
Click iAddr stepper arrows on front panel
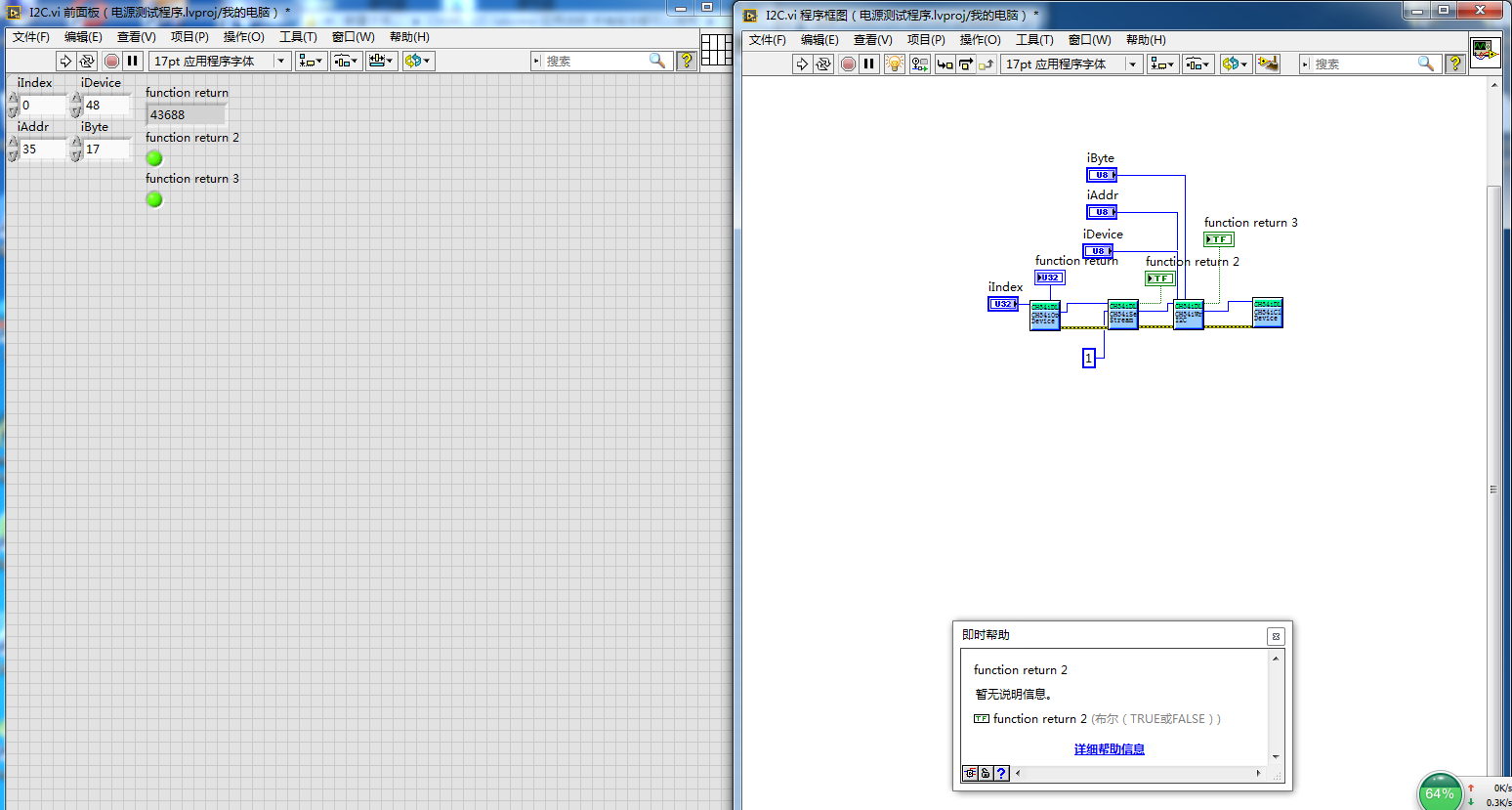coord(13,149)
